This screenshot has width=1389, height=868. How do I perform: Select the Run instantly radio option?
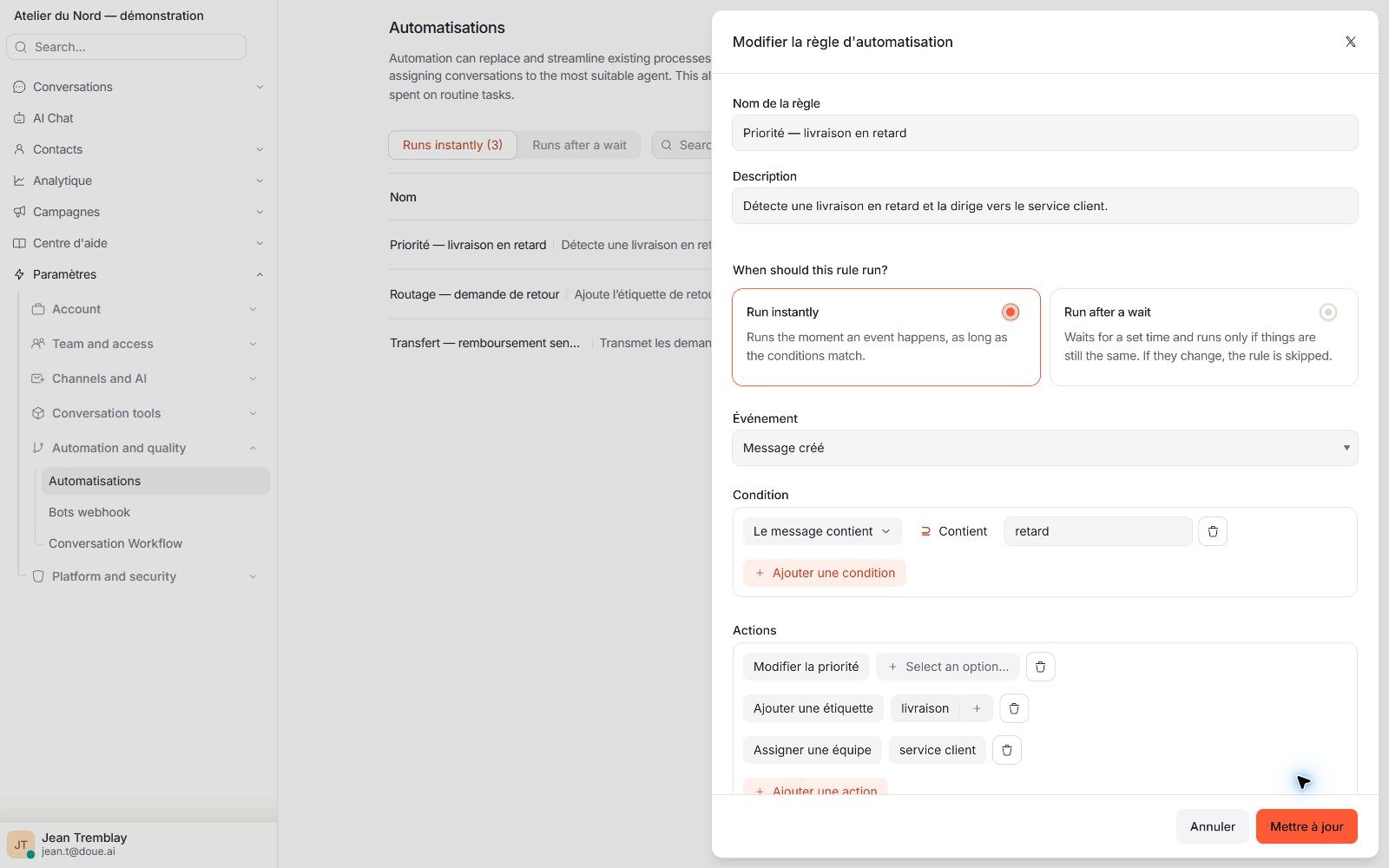click(x=1010, y=312)
